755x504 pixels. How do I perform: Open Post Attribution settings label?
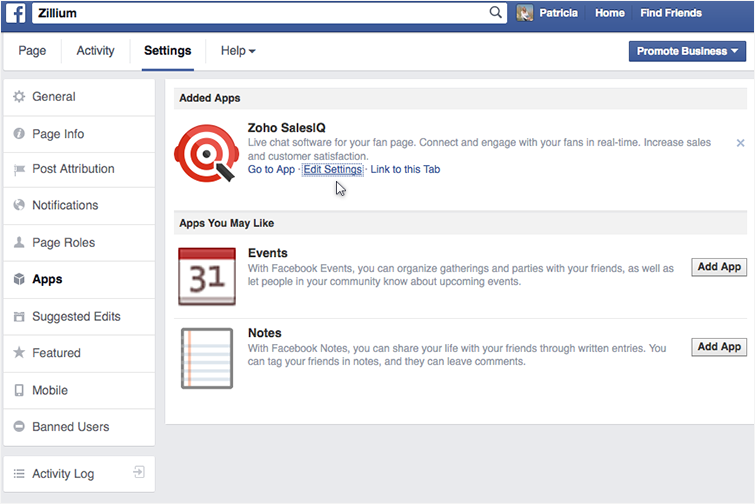[73, 169]
